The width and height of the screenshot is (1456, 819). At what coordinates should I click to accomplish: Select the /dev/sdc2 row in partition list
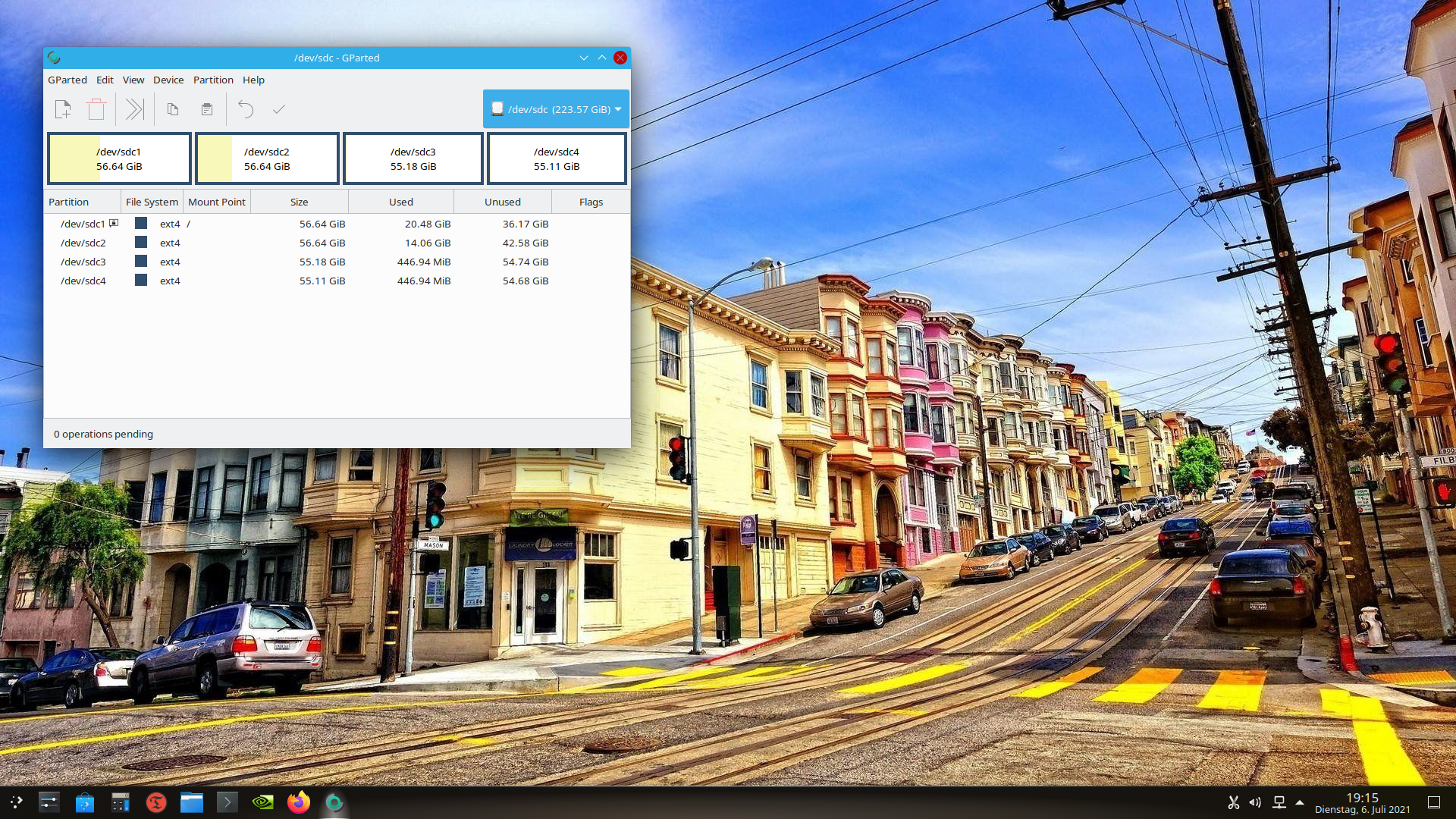coord(83,243)
